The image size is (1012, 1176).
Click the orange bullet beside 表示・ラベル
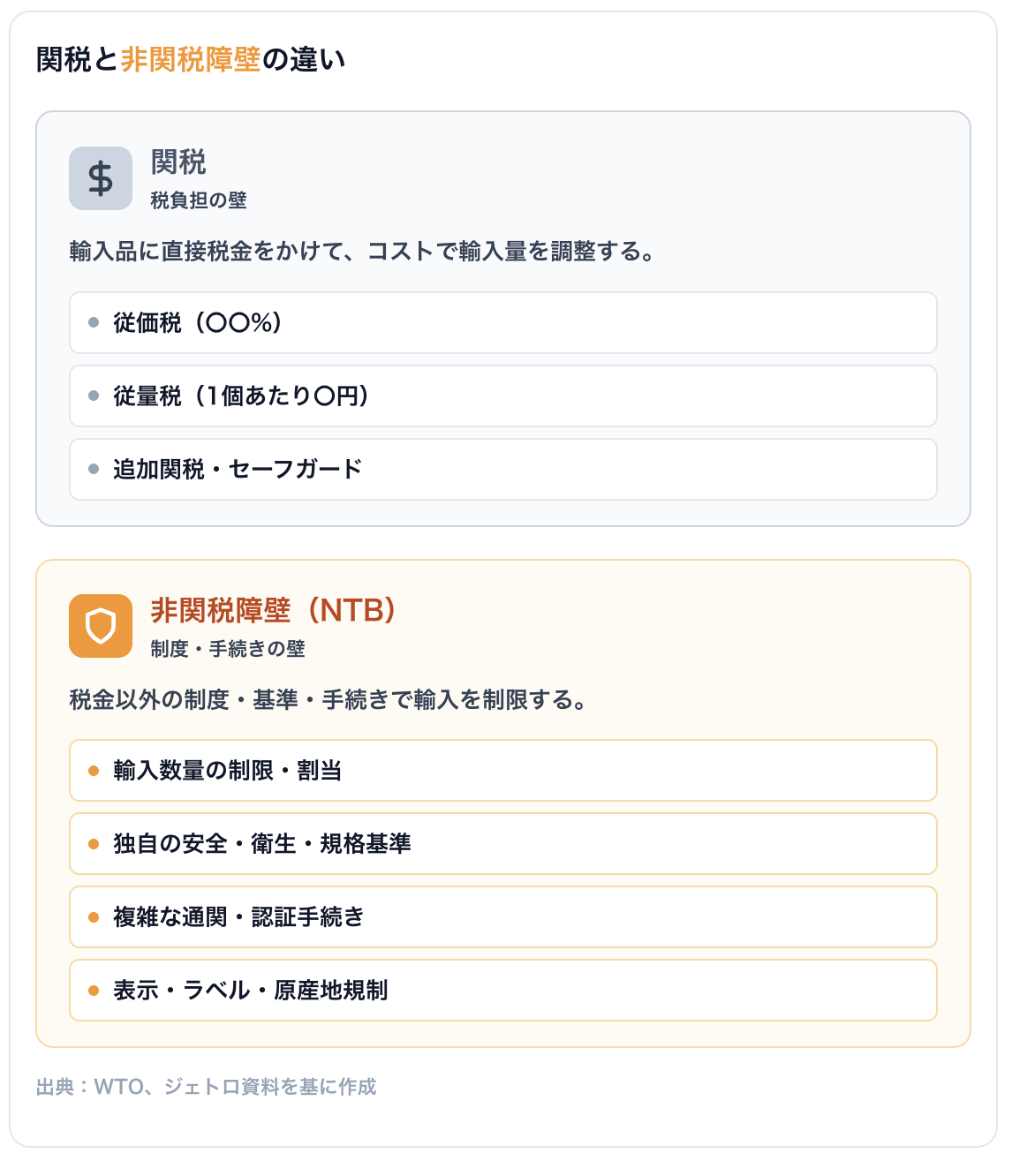[94, 991]
